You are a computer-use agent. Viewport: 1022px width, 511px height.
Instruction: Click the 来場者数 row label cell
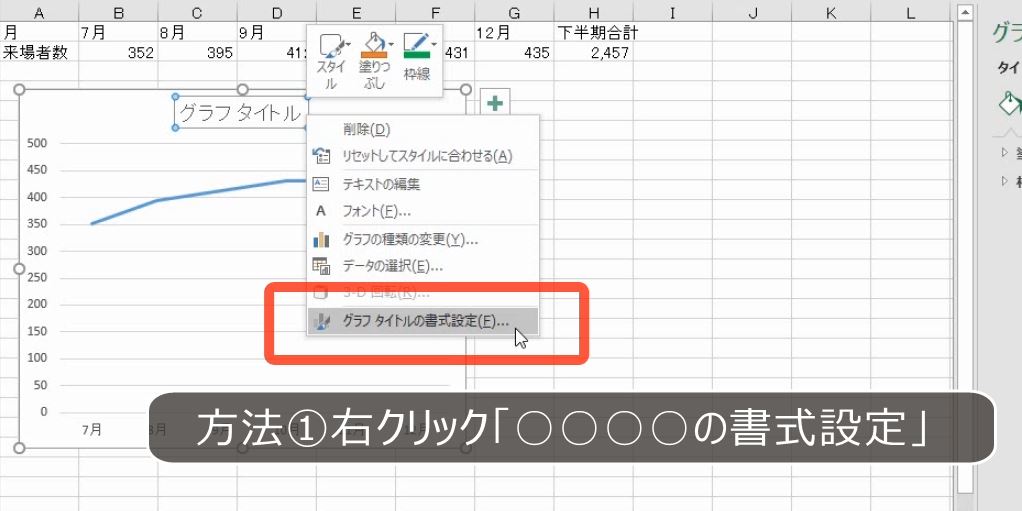(39, 53)
